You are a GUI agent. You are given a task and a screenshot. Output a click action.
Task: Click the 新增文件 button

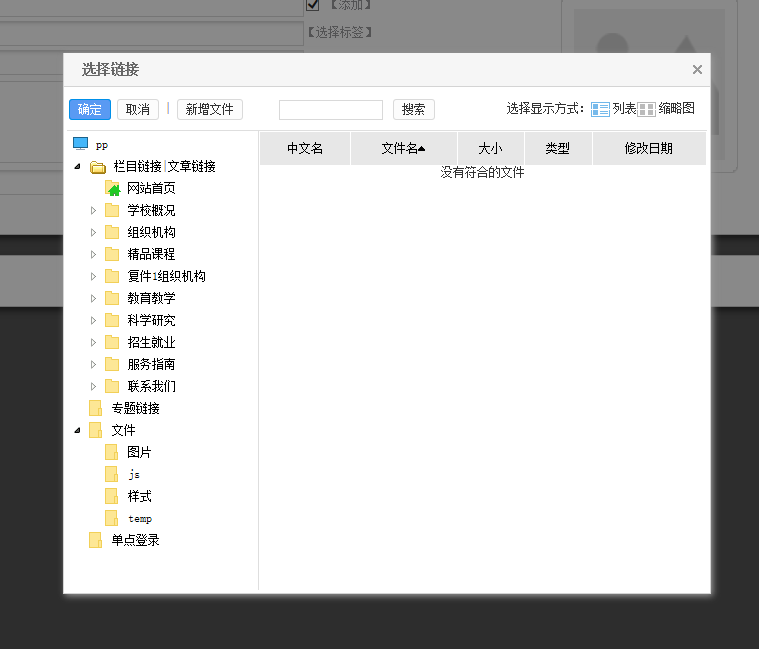[210, 109]
